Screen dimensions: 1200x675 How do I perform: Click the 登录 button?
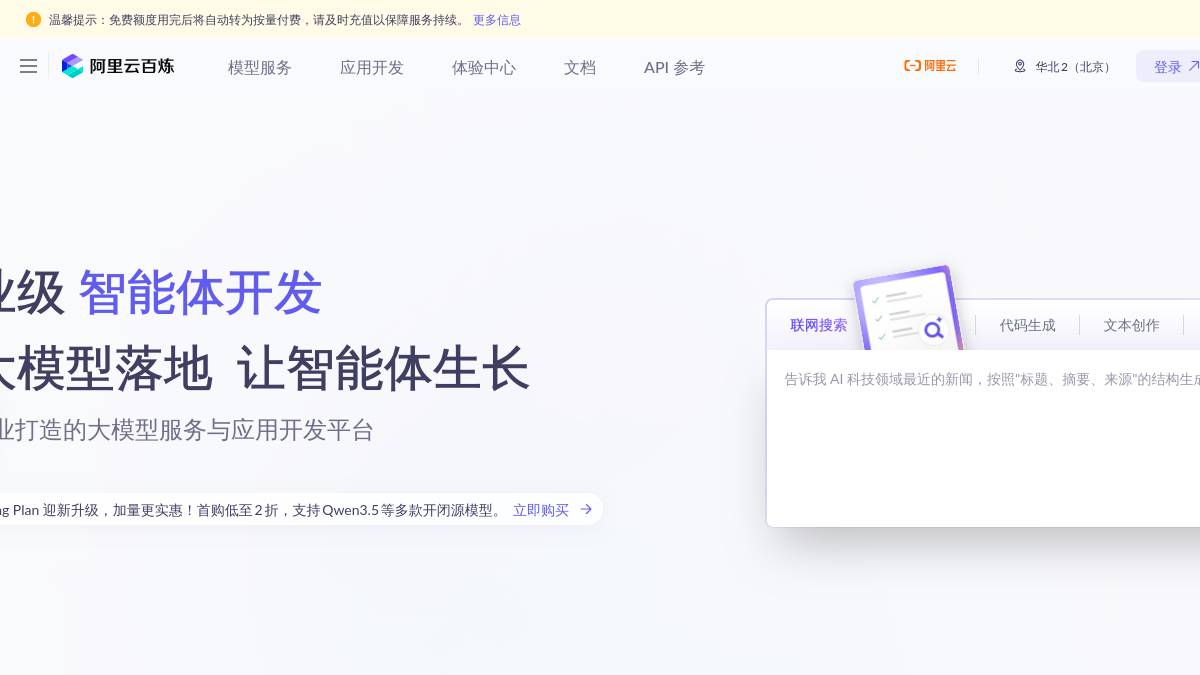tap(1167, 66)
